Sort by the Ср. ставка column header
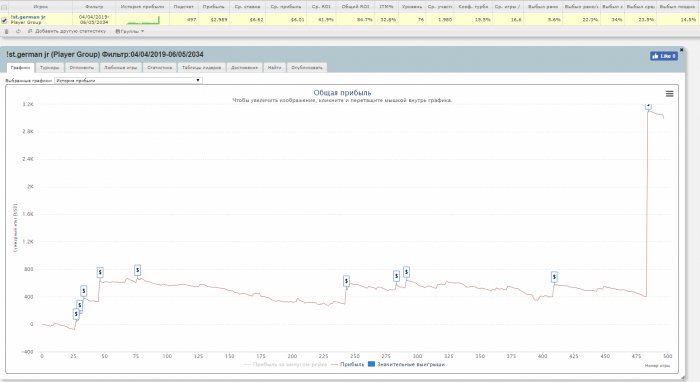Screen dimensions: 700x382 coord(247,7)
